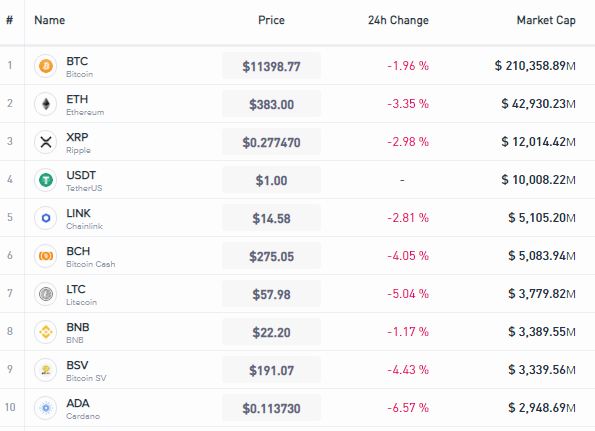Click the XRP Ripple logo icon
Viewport: 595px width, 431px height.
[46, 142]
